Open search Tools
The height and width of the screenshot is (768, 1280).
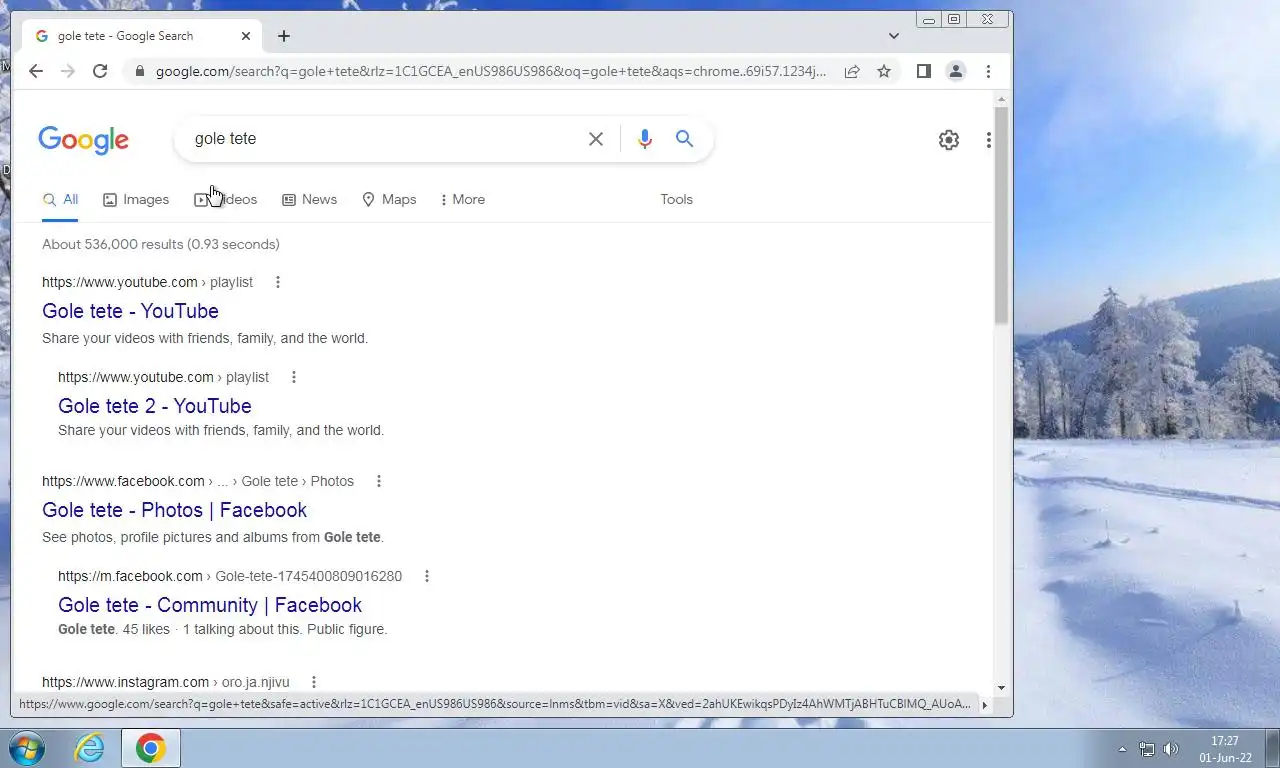676,199
